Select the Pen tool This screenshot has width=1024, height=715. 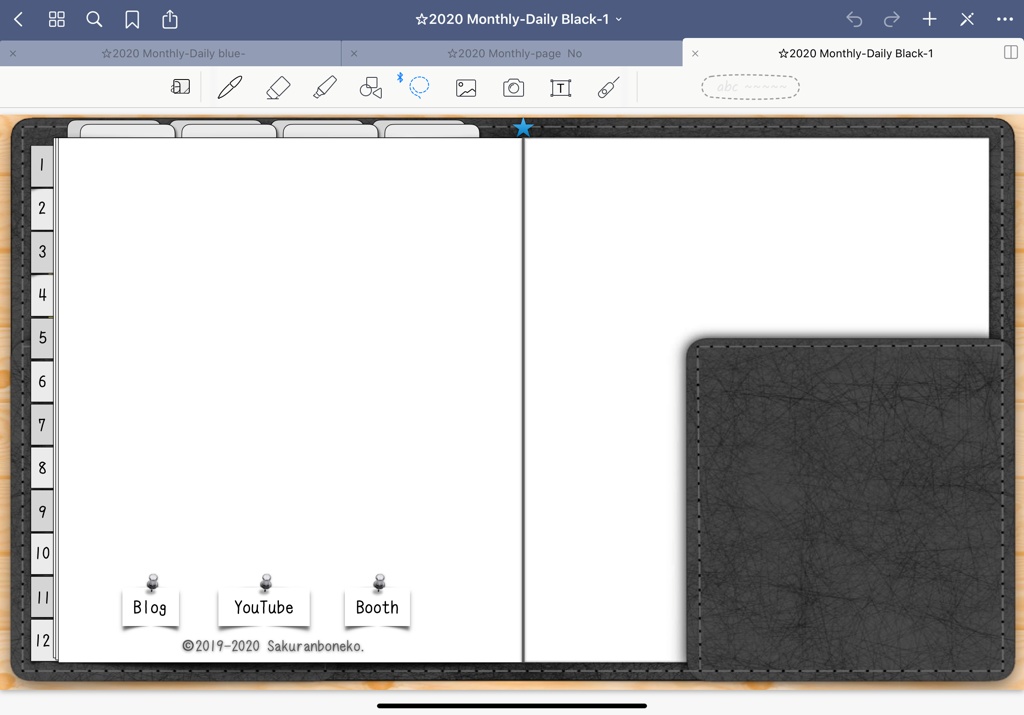click(230, 87)
